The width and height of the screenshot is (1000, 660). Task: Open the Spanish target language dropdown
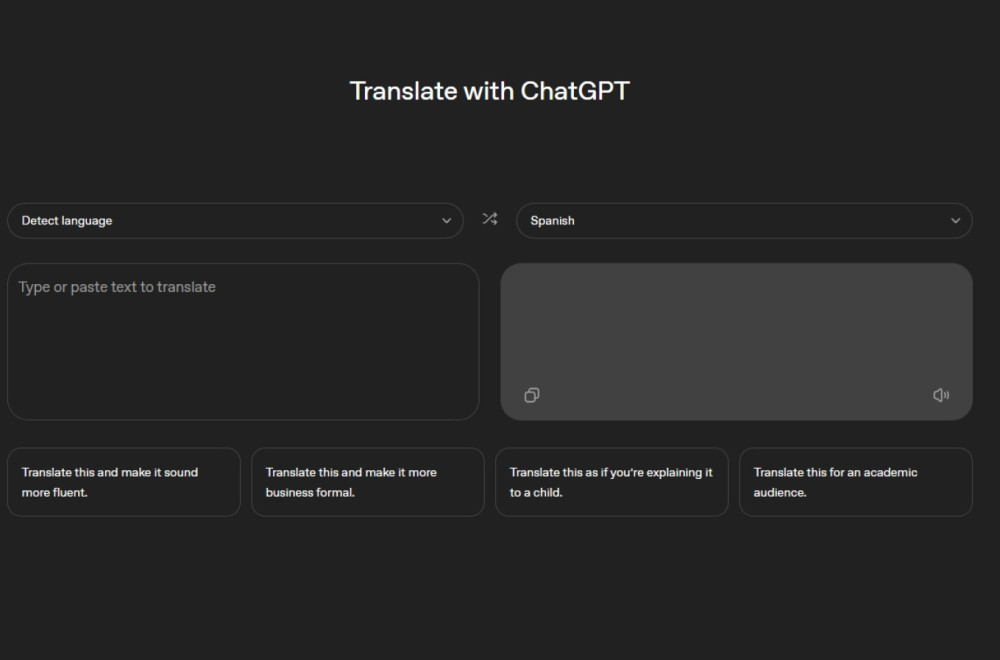click(x=744, y=220)
